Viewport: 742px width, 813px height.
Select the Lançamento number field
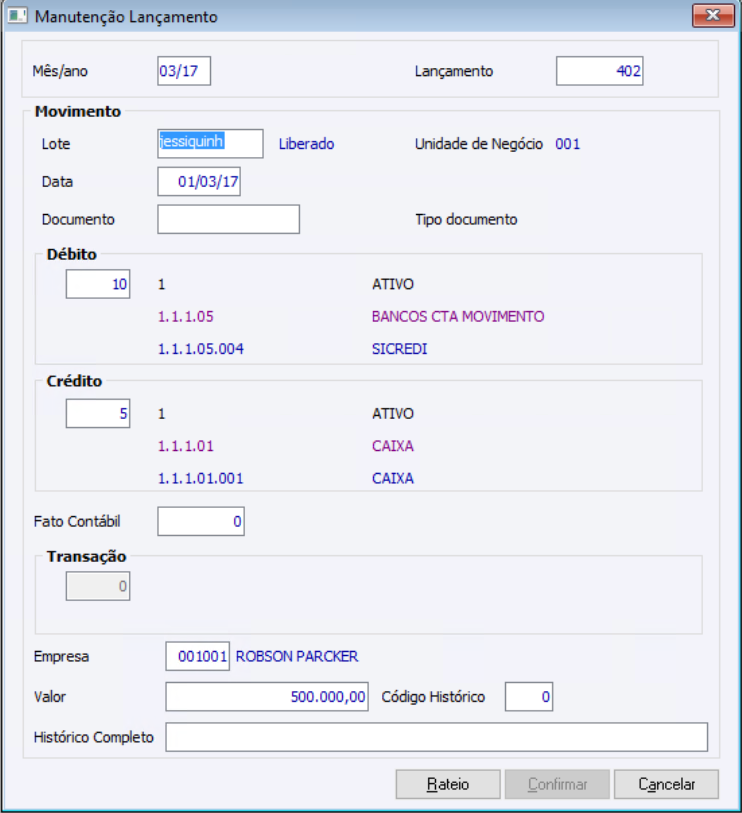(600, 71)
